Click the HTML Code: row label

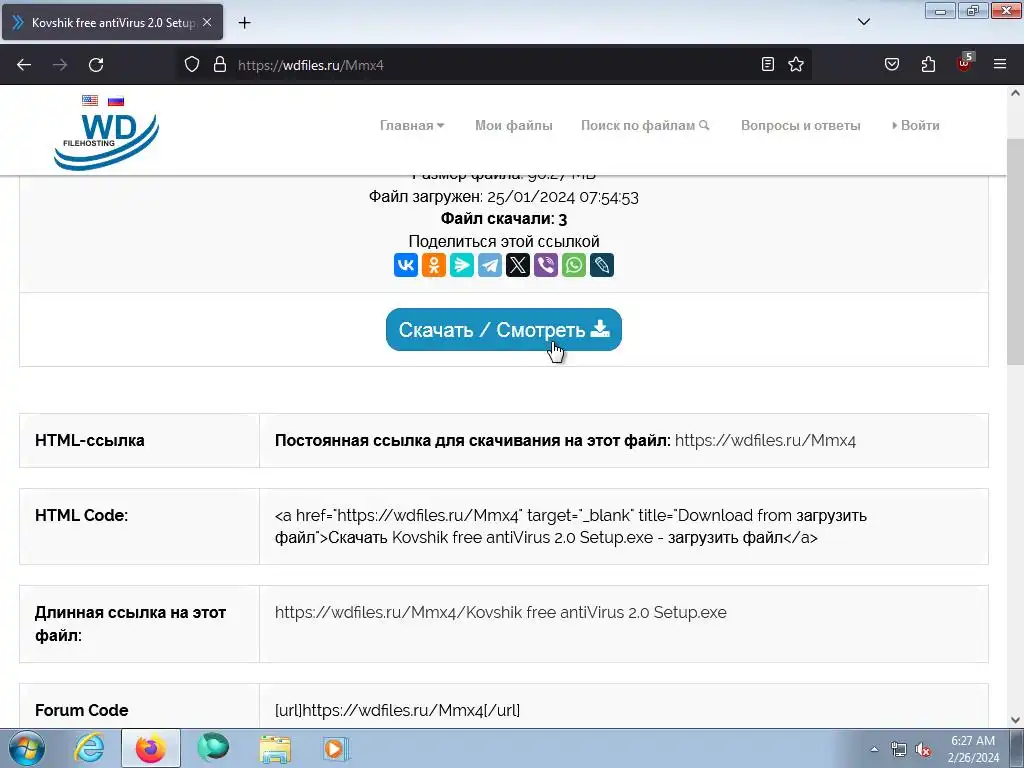81,515
